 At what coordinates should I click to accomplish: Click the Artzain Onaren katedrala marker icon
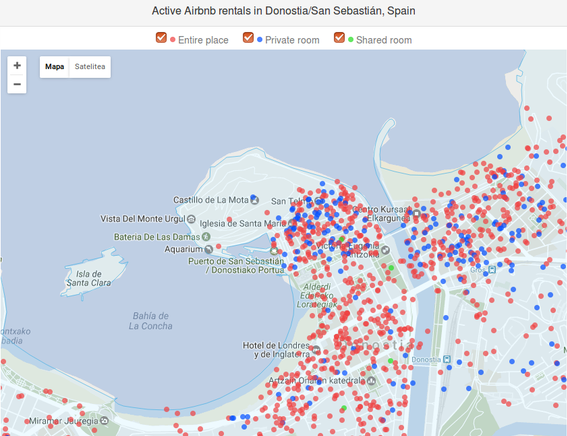click(371, 380)
